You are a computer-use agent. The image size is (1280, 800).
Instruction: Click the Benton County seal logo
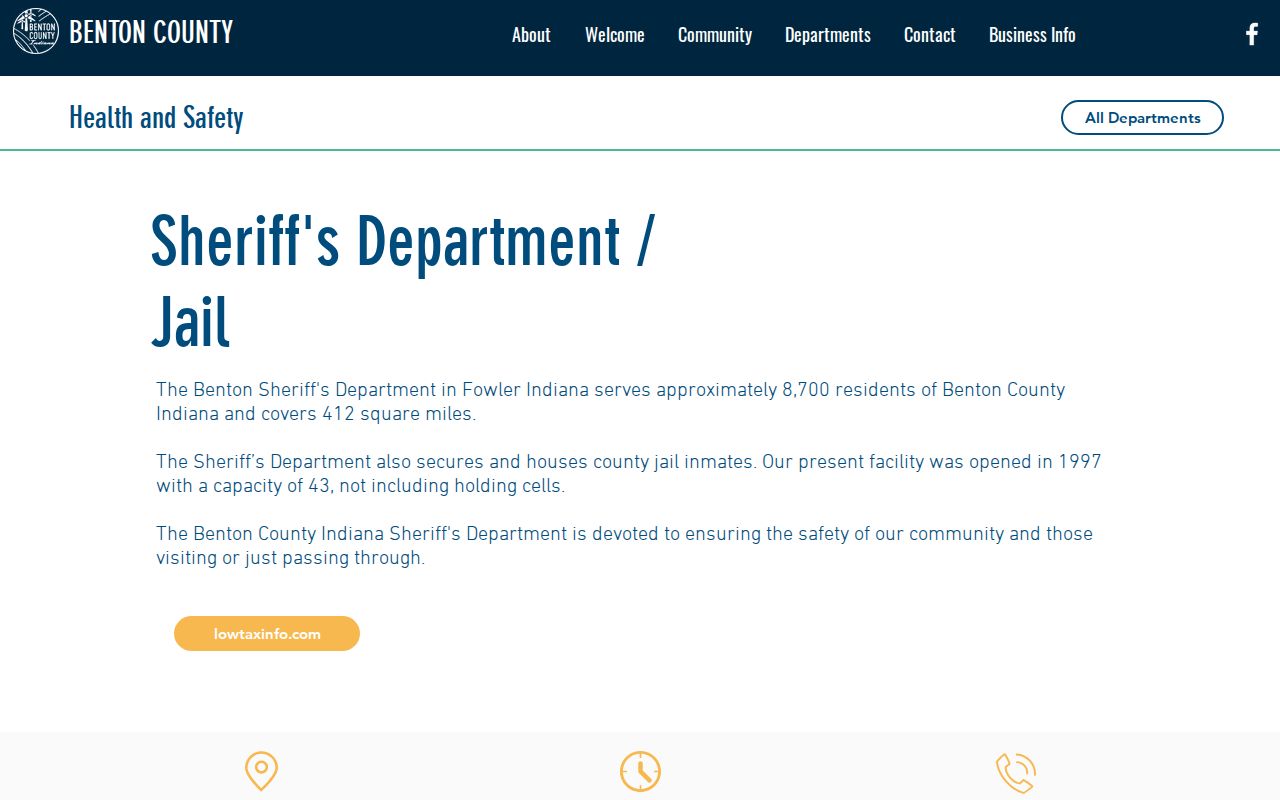36,31
